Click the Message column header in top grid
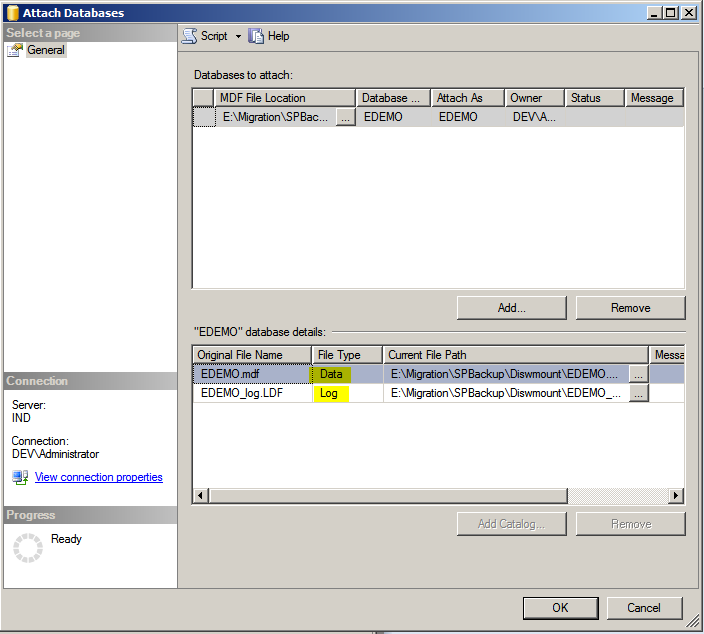This screenshot has height=634, width=704. 654,98
